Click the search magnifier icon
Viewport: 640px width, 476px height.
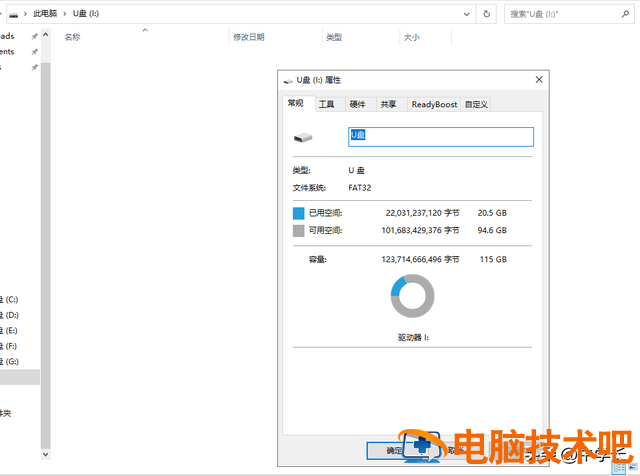(627, 14)
